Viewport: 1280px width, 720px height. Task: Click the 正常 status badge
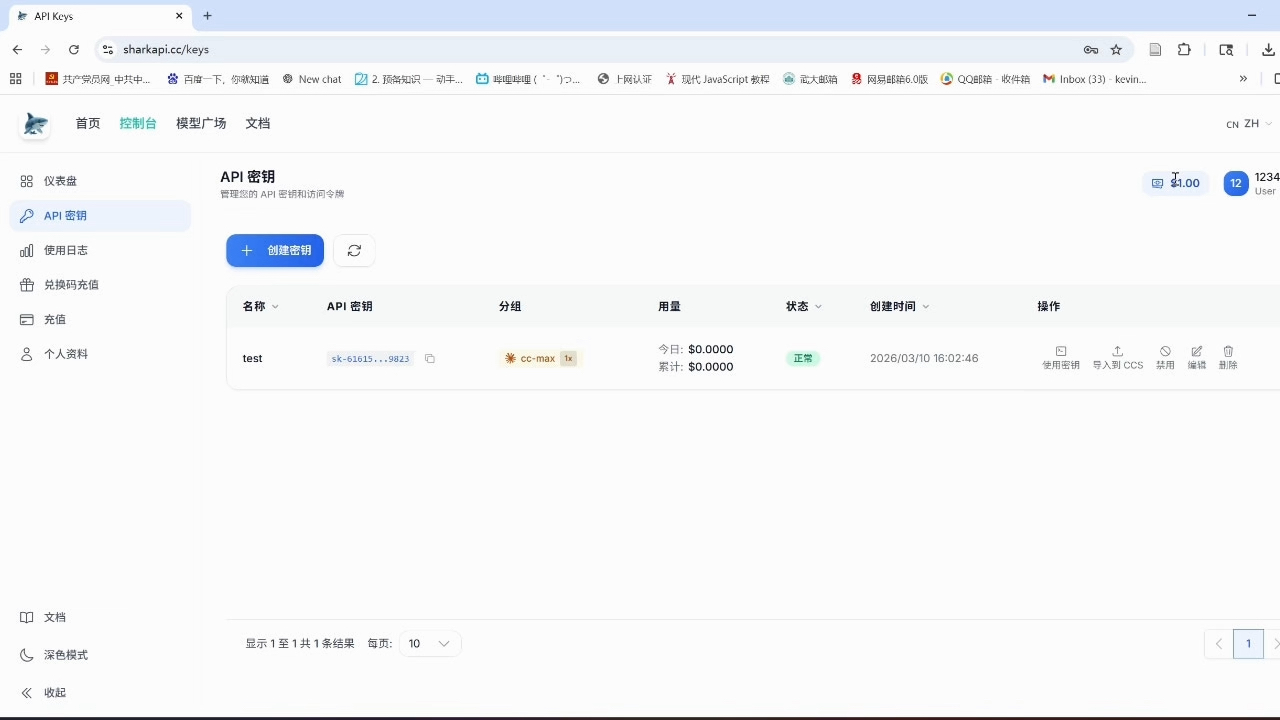803,358
